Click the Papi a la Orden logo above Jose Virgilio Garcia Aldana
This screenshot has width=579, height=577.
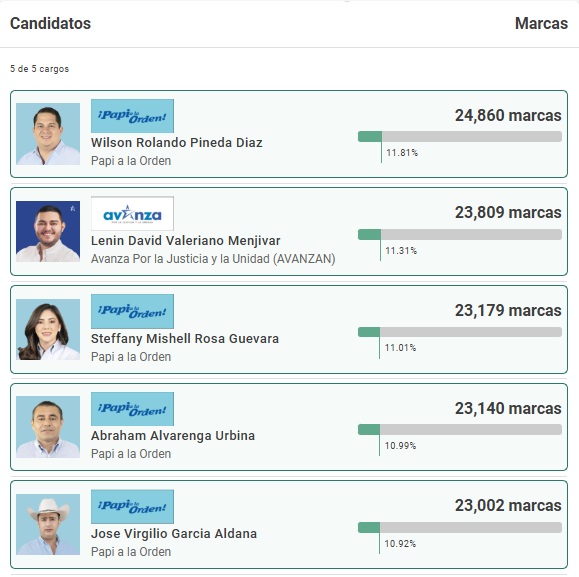[132, 506]
